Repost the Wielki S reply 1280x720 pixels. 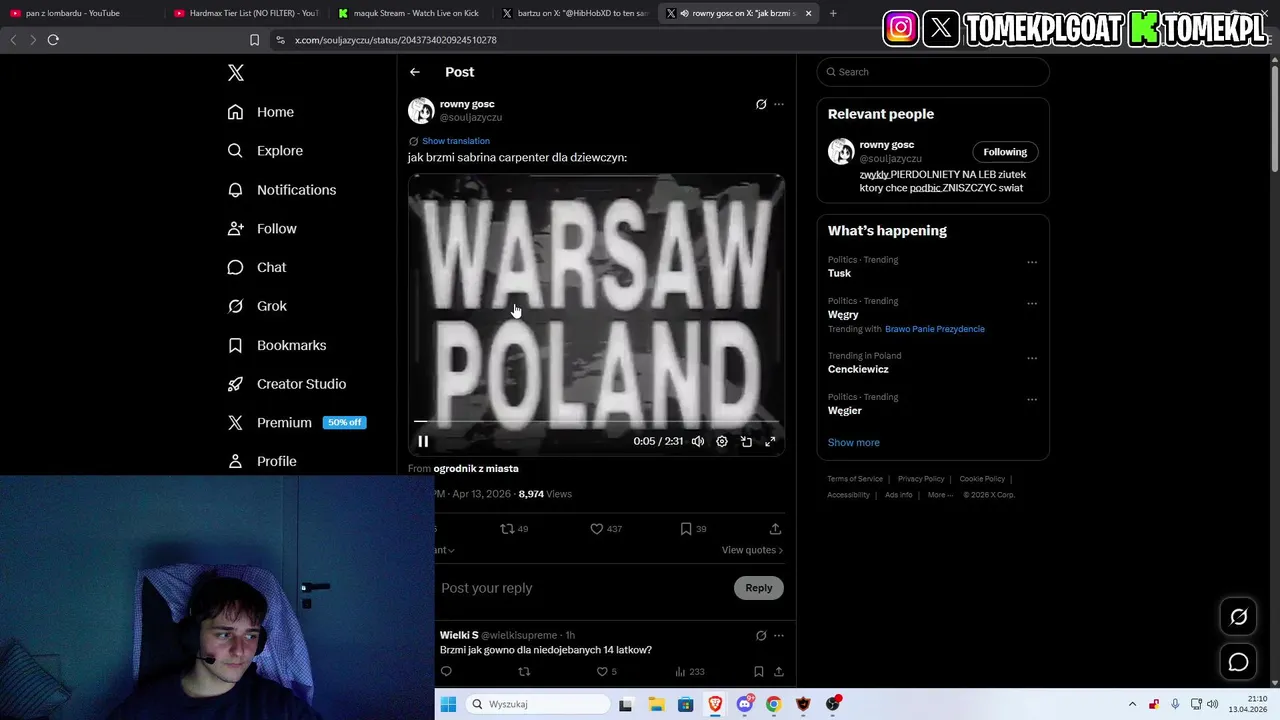pos(524,672)
